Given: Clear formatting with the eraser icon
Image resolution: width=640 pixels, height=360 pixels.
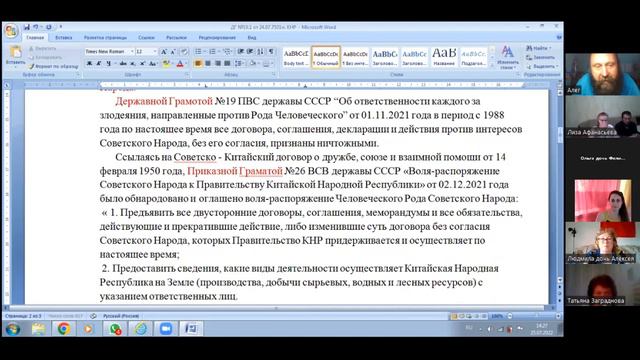Looking at the screenshot, I should click(184, 51).
